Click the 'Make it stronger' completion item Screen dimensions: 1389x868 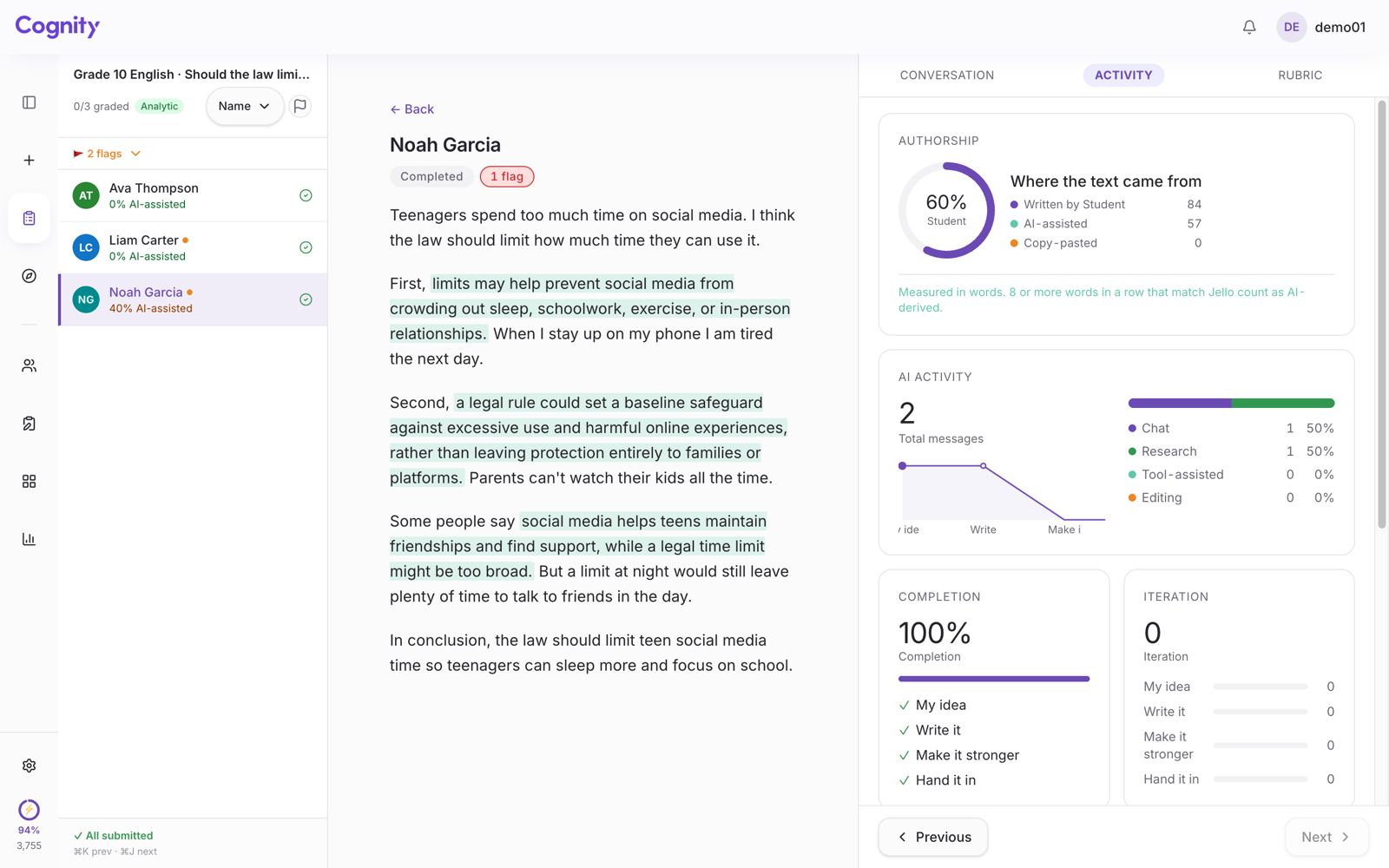(958, 755)
